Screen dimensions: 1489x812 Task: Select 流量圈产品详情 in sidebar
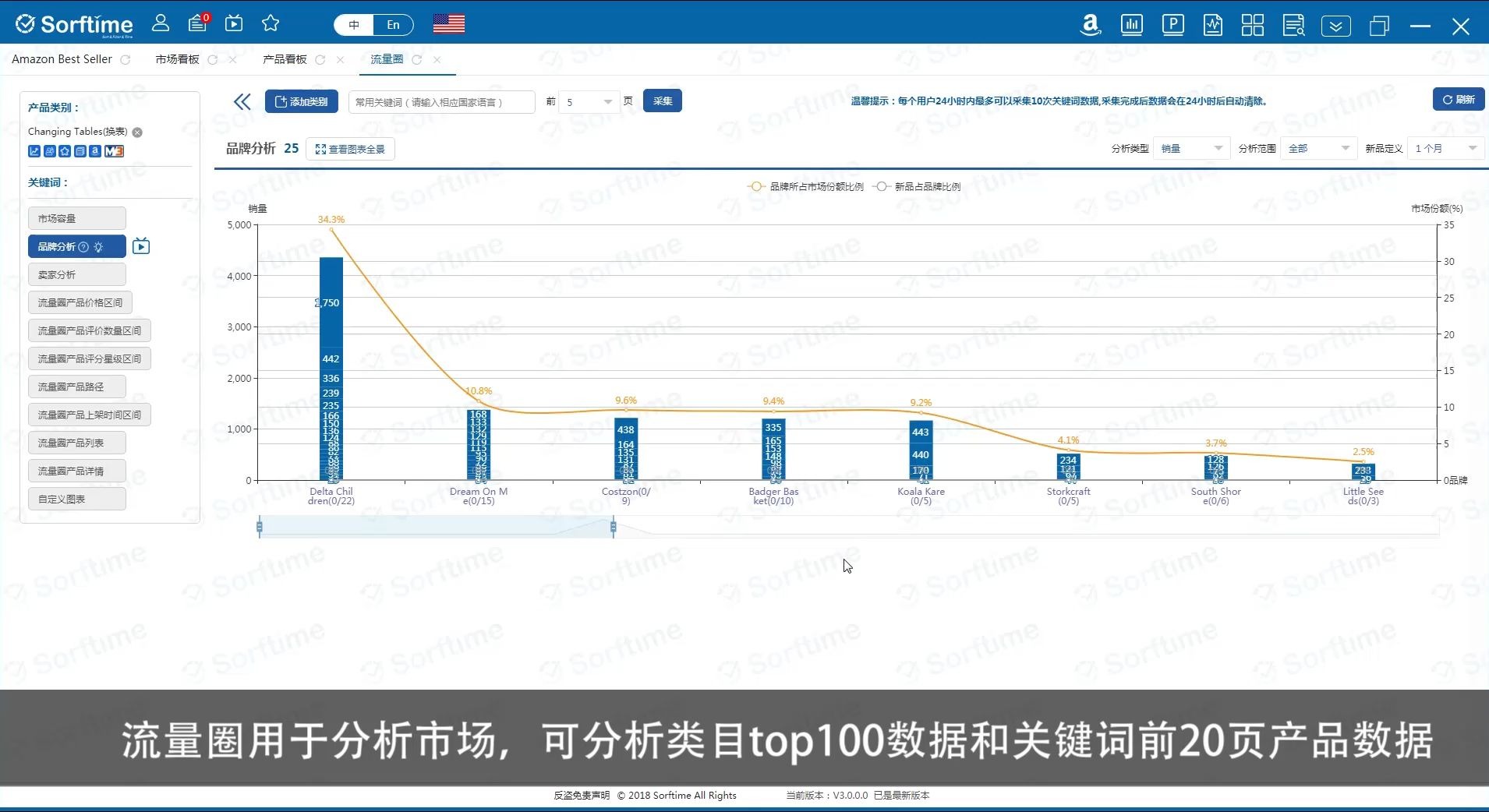[x=76, y=471]
